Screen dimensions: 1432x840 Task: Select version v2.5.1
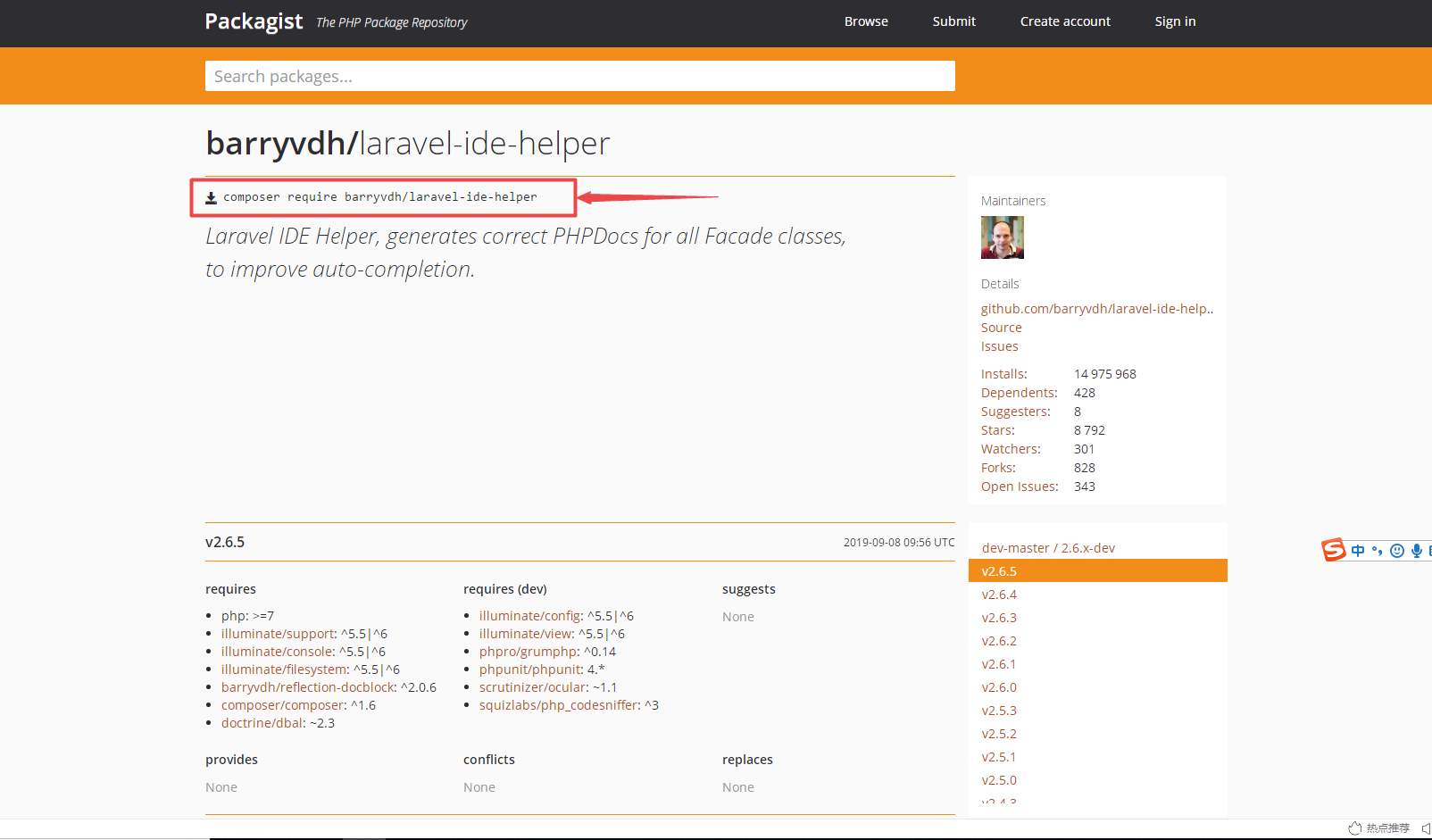(999, 757)
